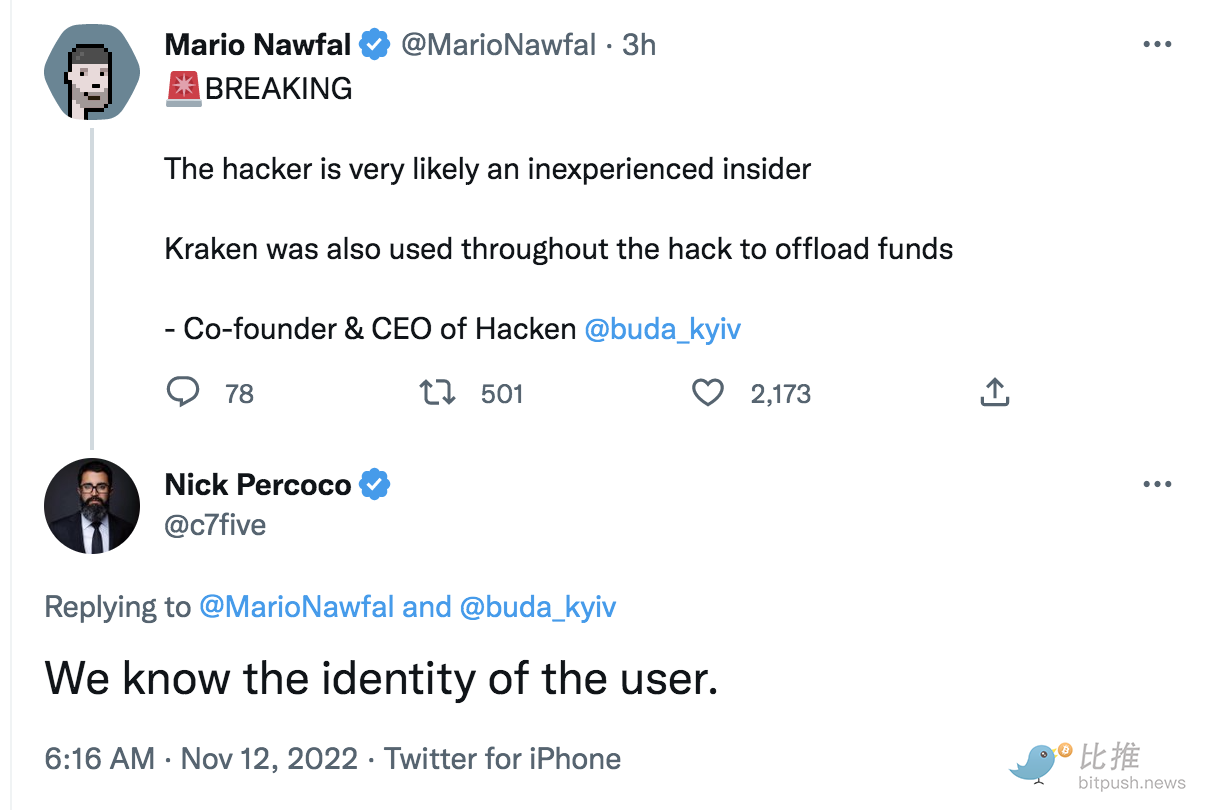Retweet Mario Nawfal's breaking tweet
This screenshot has height=810, width=1206.
pyautogui.click(x=437, y=393)
